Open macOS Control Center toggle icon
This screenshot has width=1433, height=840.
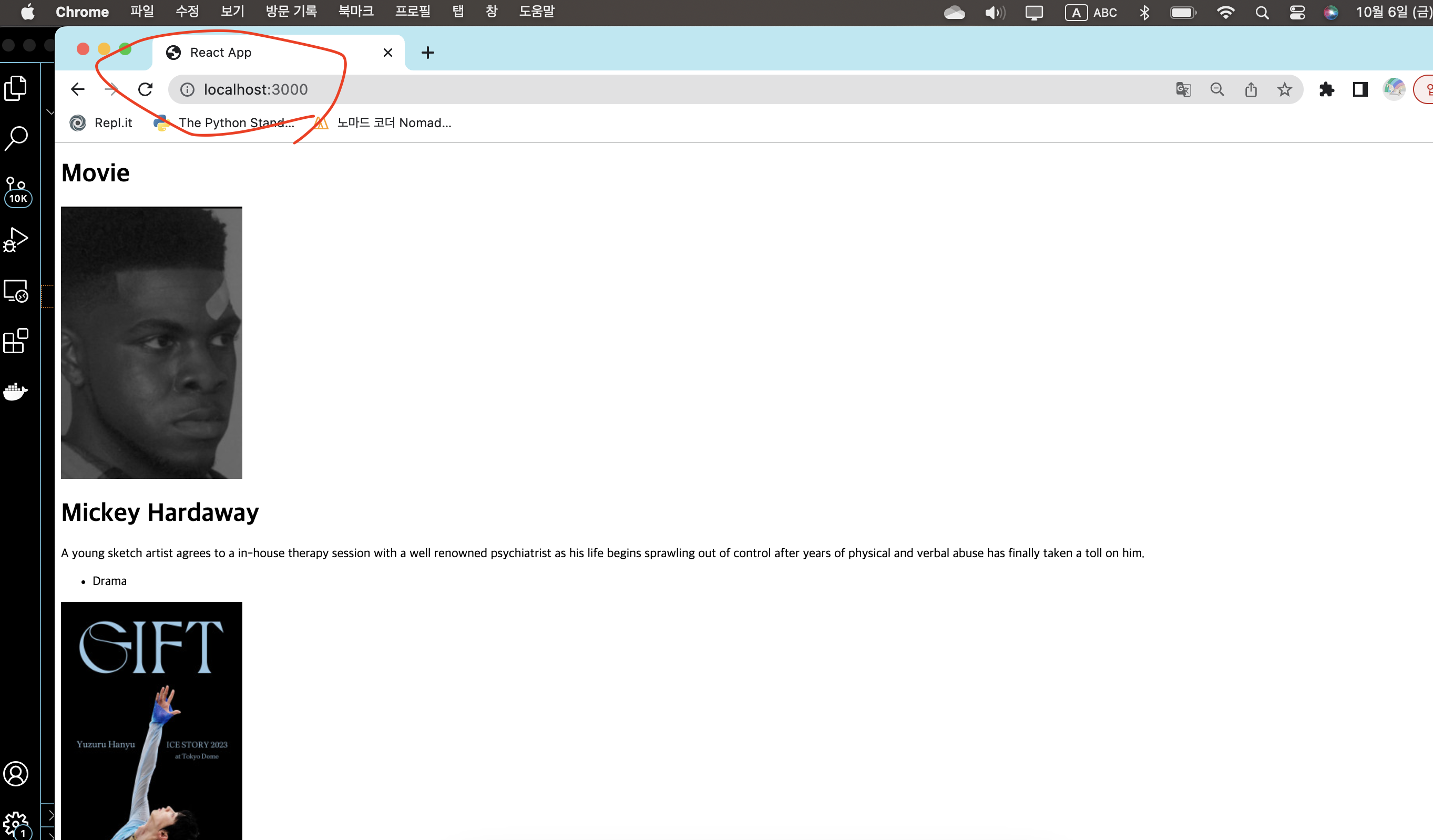[x=1296, y=13]
